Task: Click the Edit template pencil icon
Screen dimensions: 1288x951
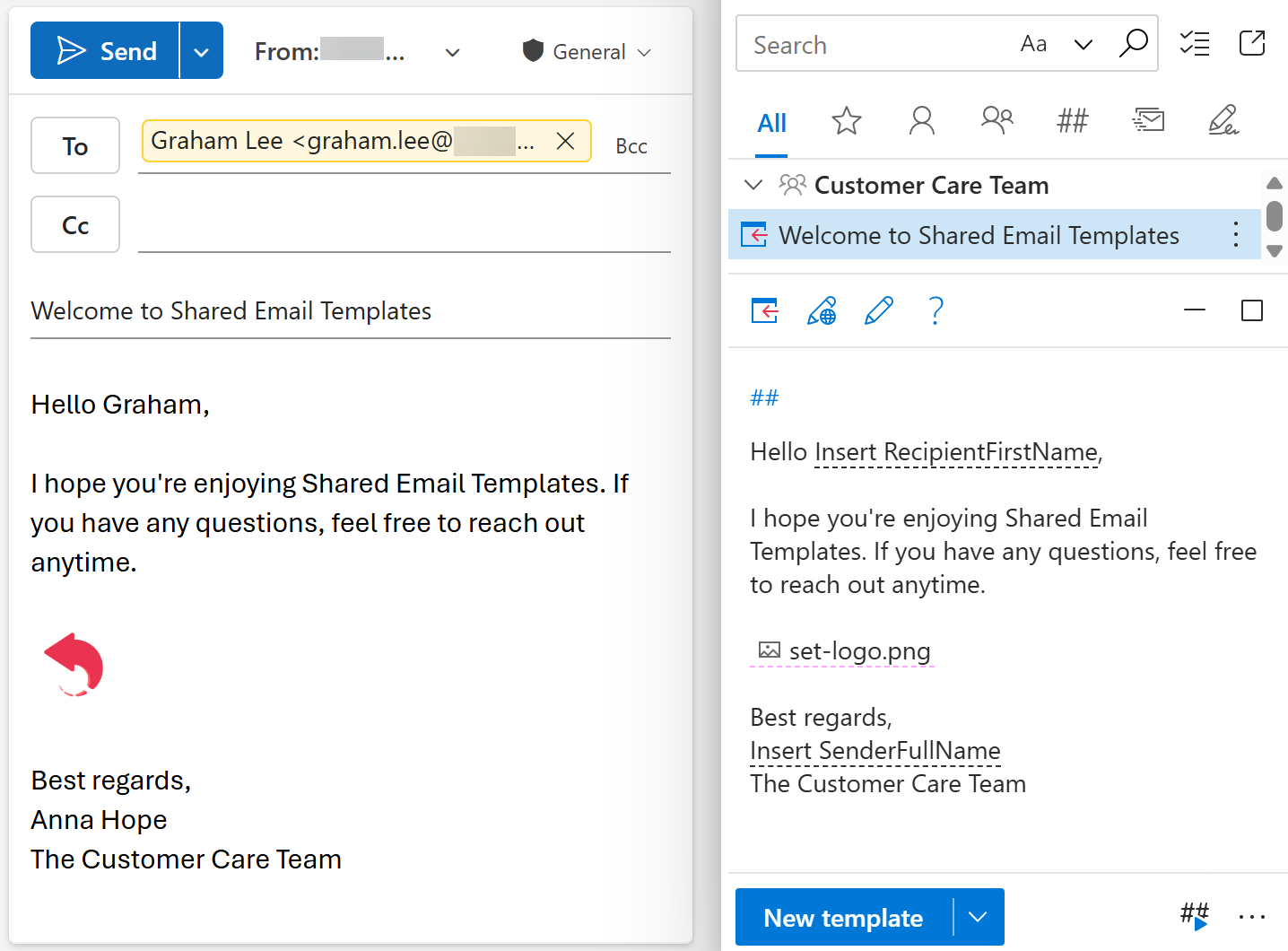Action: tap(879, 310)
